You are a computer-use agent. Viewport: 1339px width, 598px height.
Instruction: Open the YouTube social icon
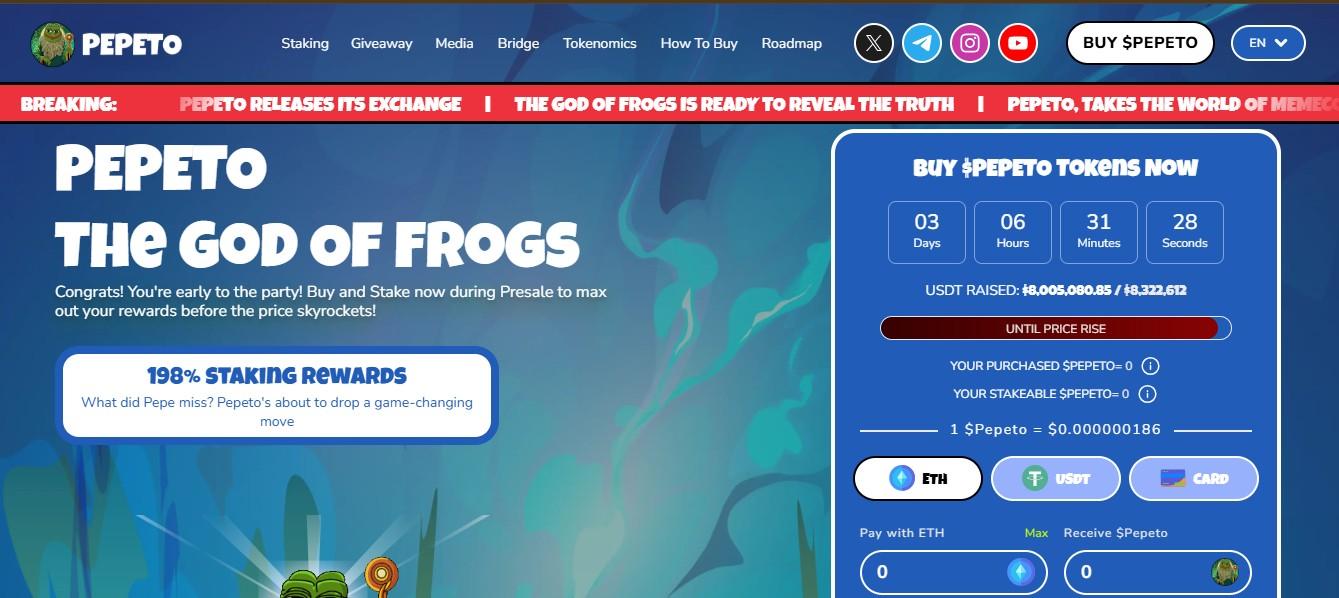(1018, 43)
